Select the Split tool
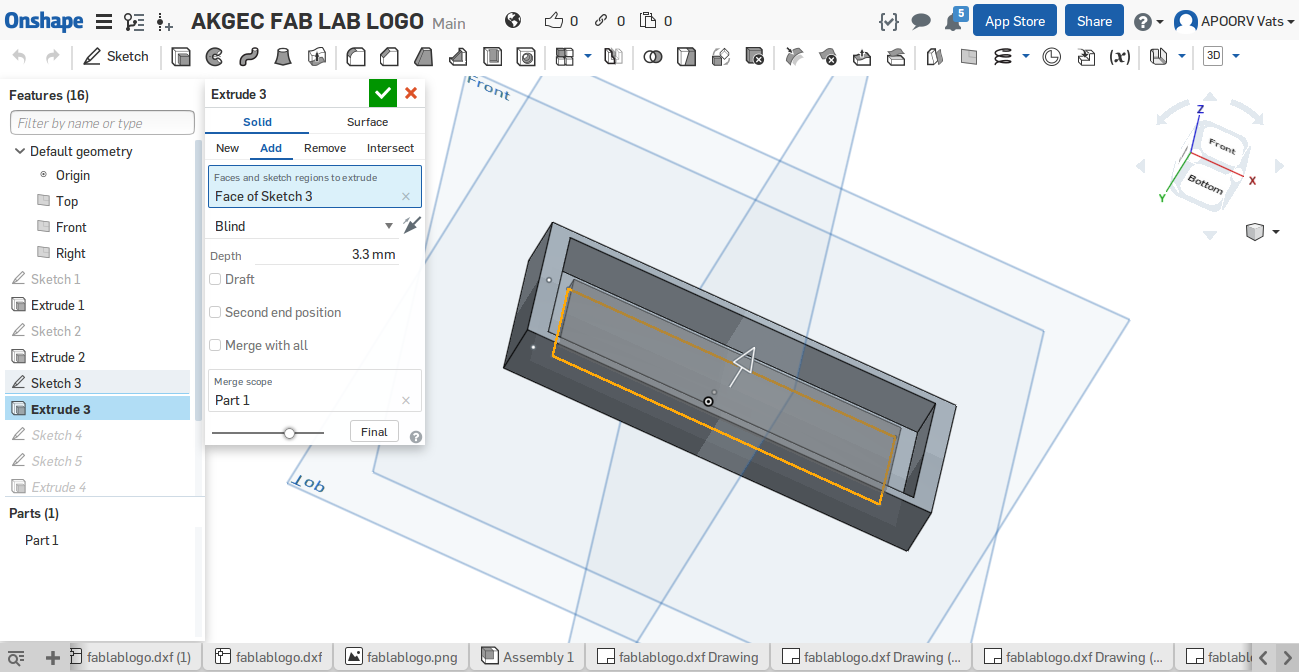Viewport: 1299px width, 672px height. pyautogui.click(x=686, y=57)
